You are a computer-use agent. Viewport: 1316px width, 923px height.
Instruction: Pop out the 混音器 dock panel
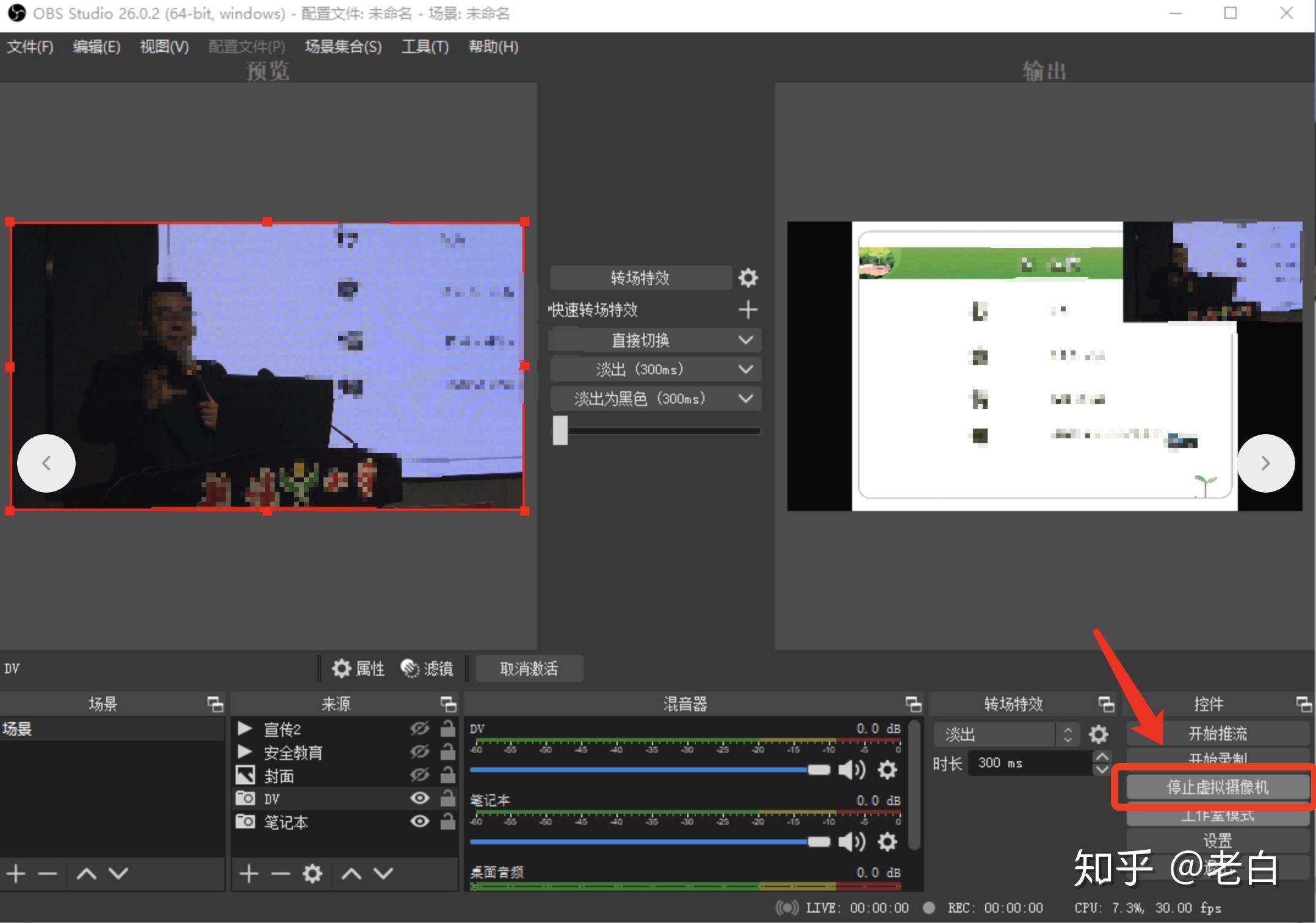pos(913,704)
